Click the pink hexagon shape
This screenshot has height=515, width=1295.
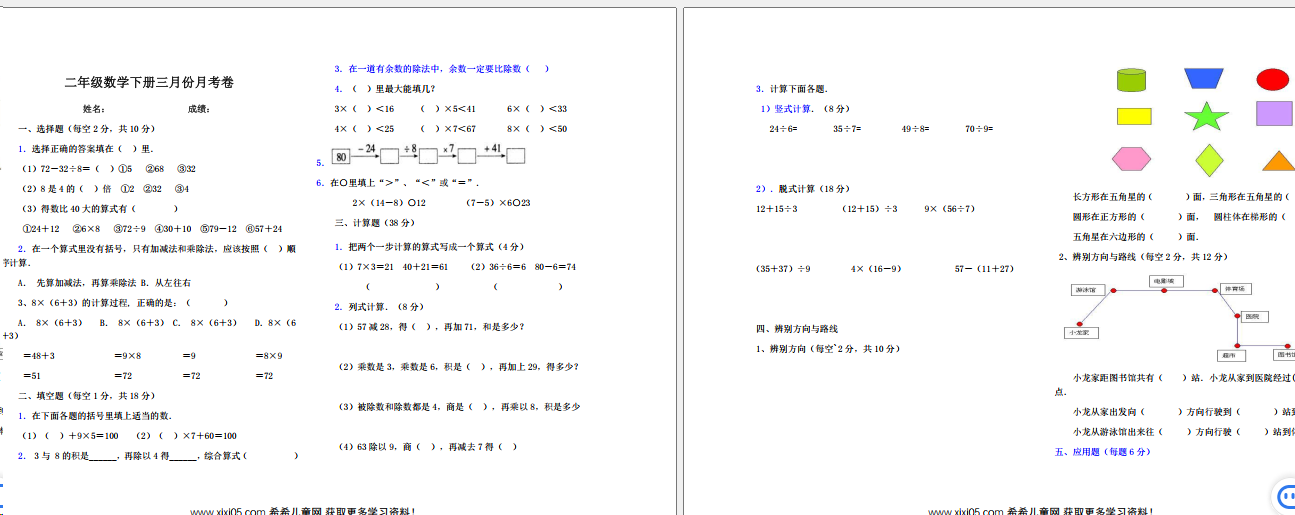coord(1132,159)
